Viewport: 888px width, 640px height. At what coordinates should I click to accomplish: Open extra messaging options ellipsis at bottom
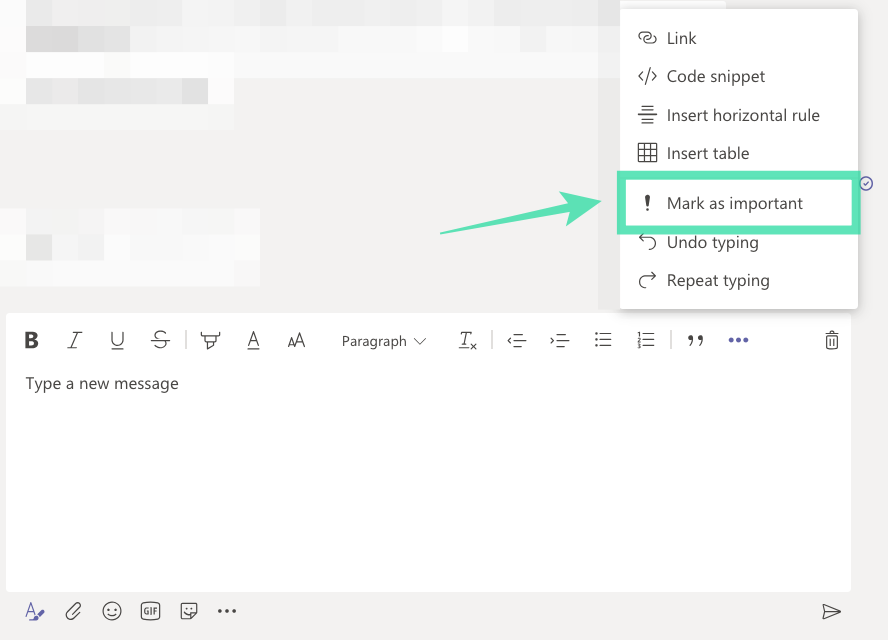click(x=227, y=611)
